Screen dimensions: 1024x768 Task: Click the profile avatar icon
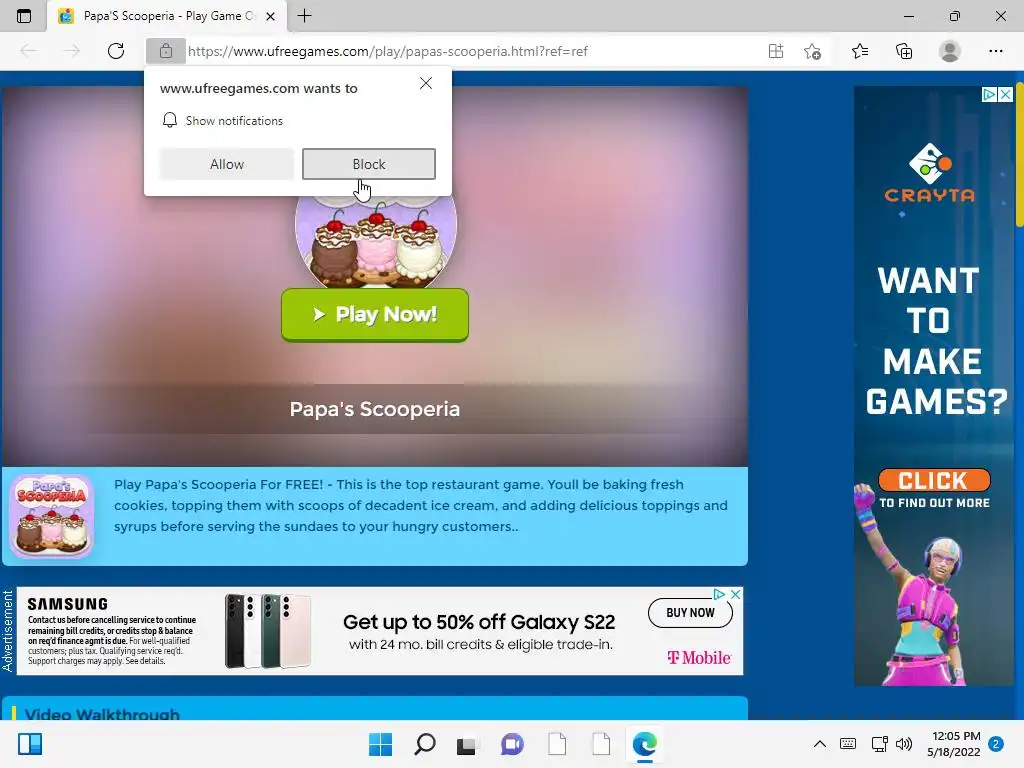[950, 51]
